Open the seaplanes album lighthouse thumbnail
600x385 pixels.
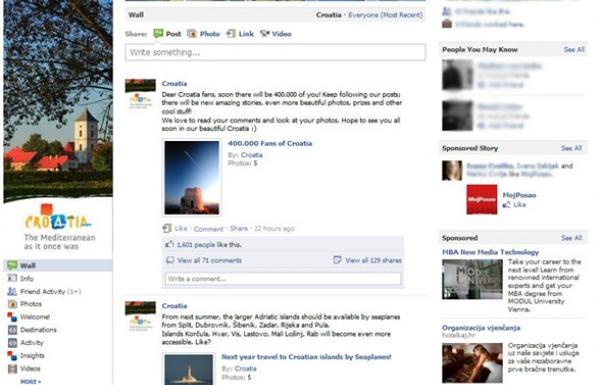pos(189,369)
